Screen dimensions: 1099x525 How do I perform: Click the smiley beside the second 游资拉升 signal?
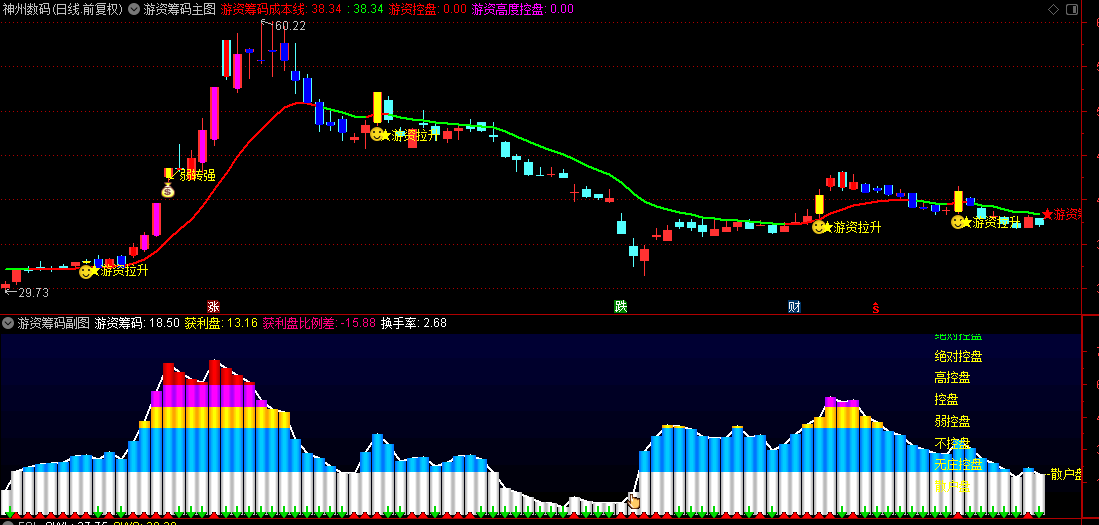(377, 134)
